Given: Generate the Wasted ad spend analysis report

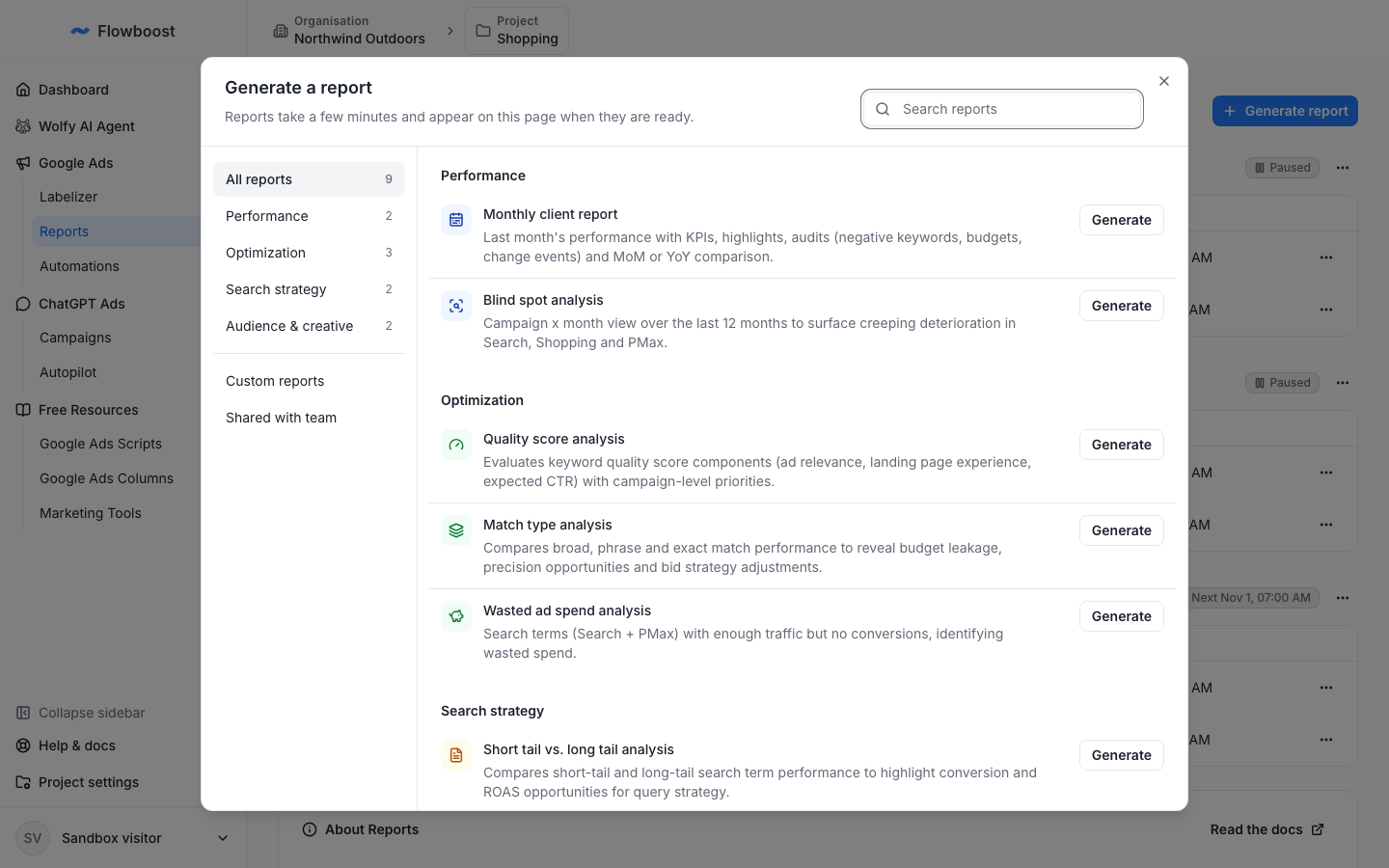Looking at the screenshot, I should coord(1121,616).
